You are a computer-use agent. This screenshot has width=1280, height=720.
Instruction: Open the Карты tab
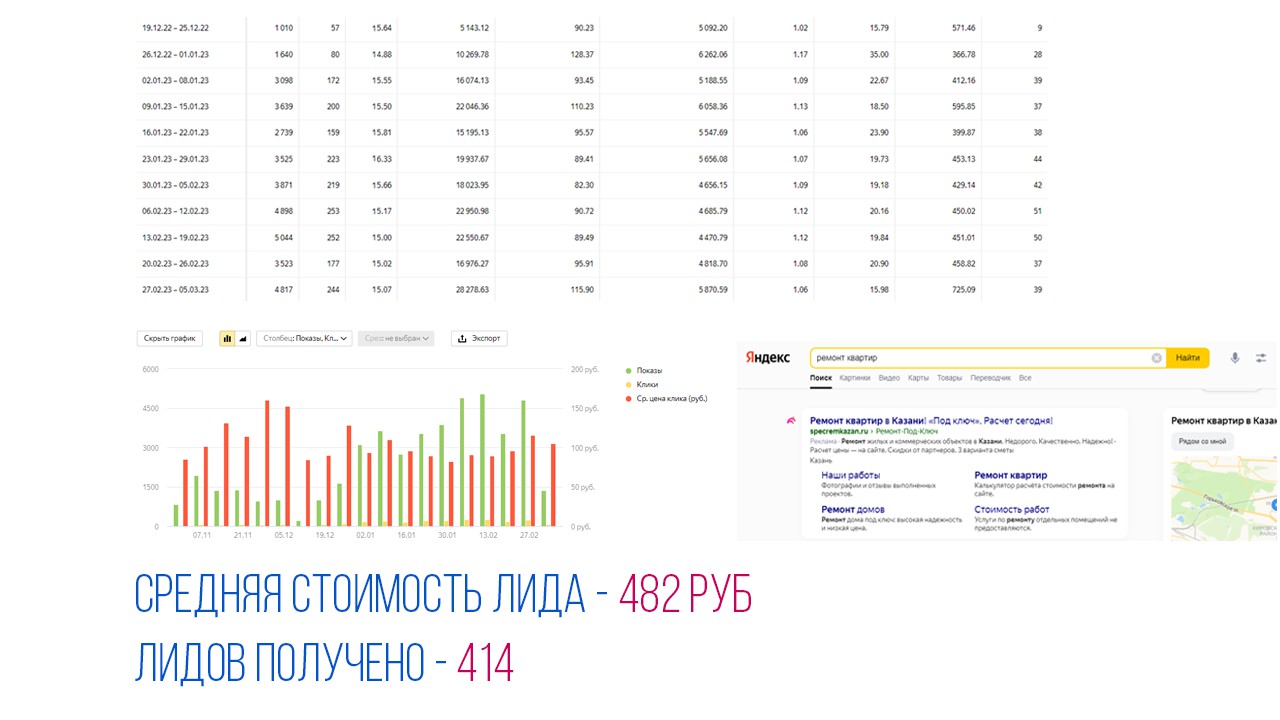coord(920,379)
